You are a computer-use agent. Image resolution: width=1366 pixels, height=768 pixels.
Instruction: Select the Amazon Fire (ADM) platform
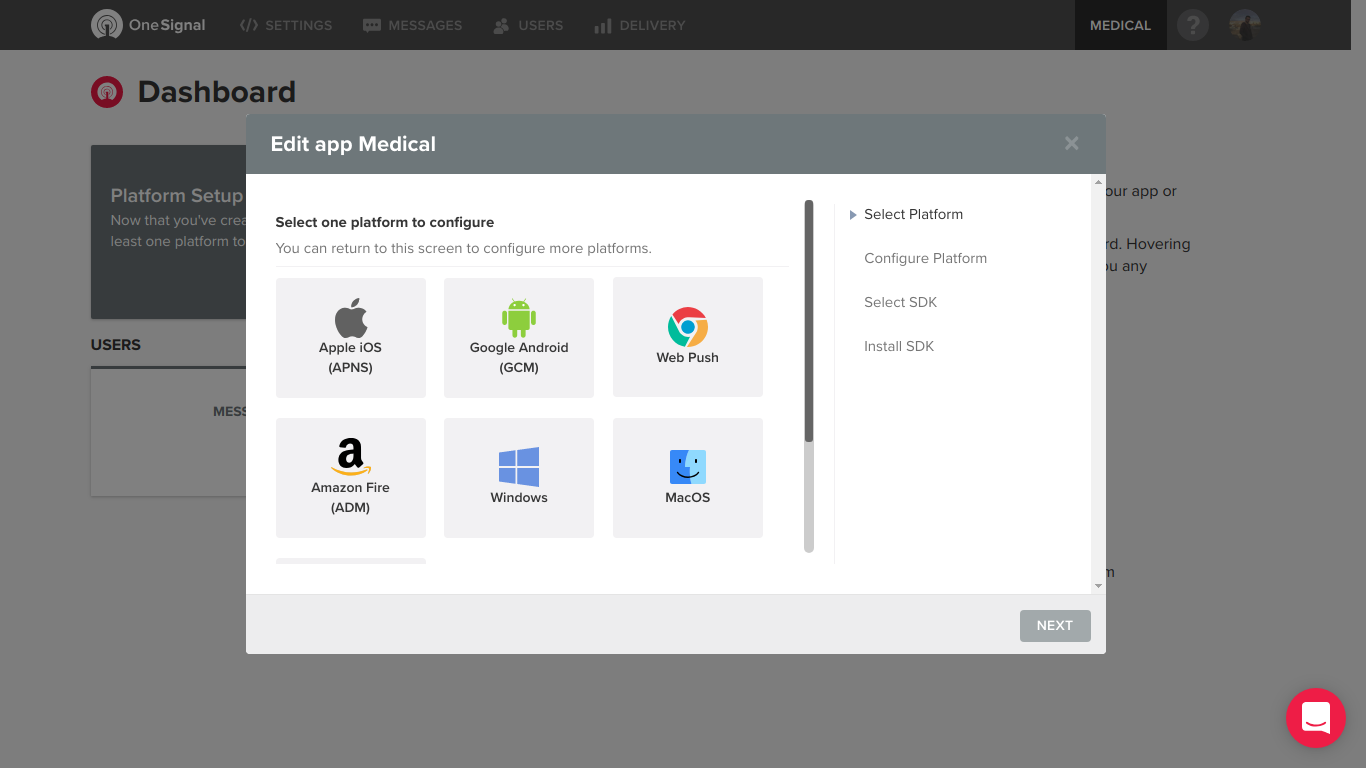351,478
